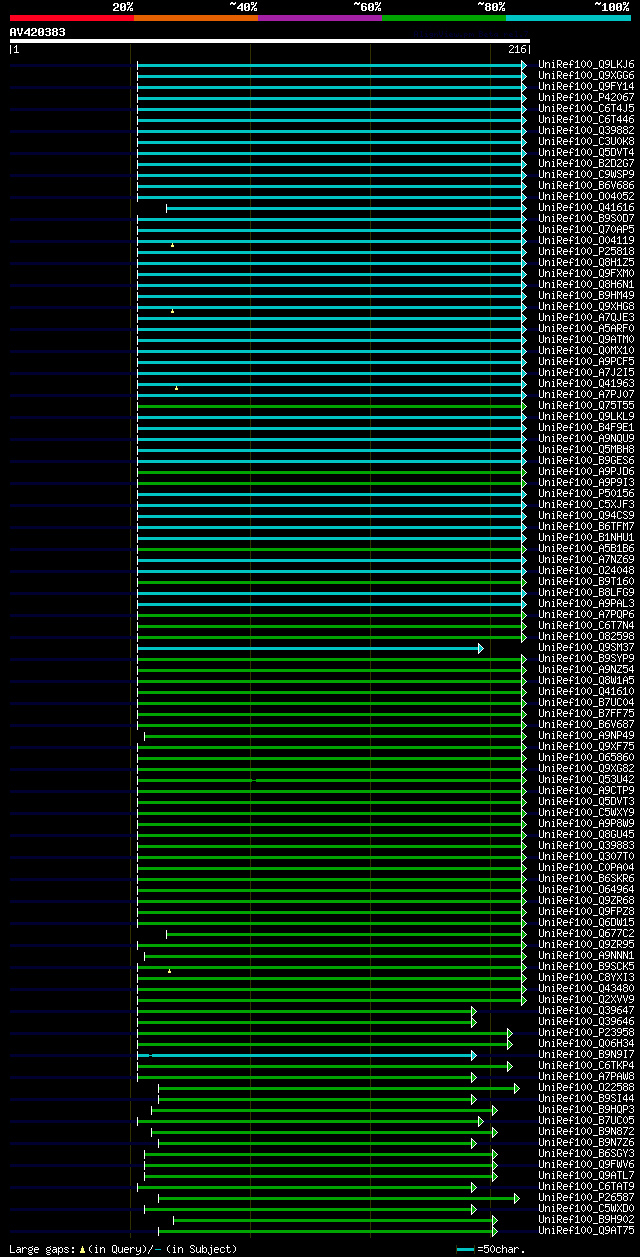The height and width of the screenshot is (1257, 640).
Task: Click the red 20% identity legend bar
Action: (72, 18)
